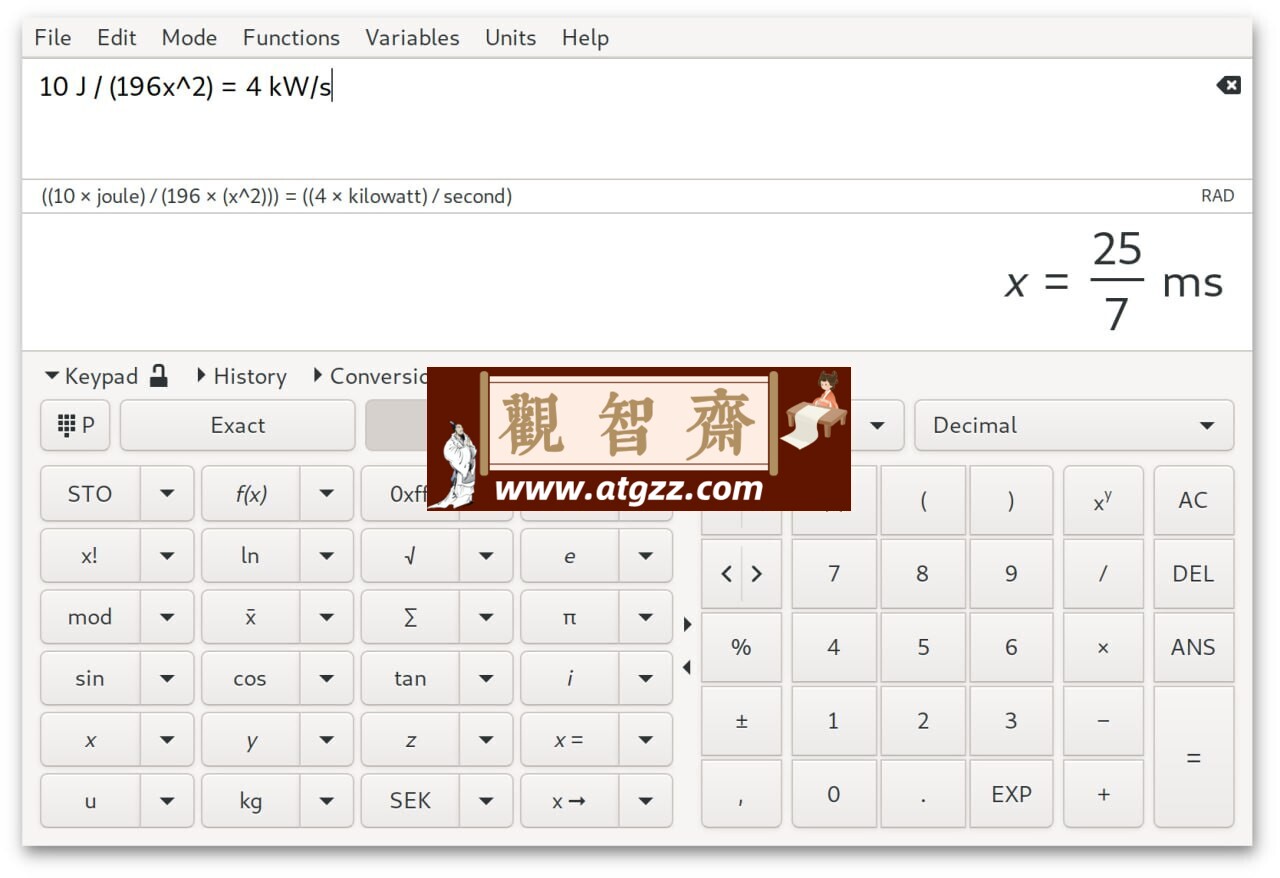Open the Functions menu

[291, 38]
